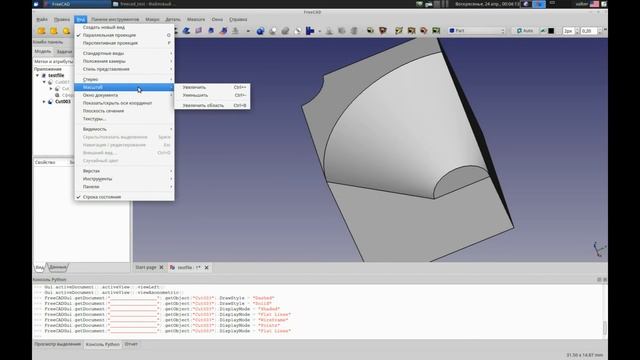This screenshot has height=360, width=640.
Task: Click the US flag keyboard layout indicator
Action: click(x=594, y=4)
